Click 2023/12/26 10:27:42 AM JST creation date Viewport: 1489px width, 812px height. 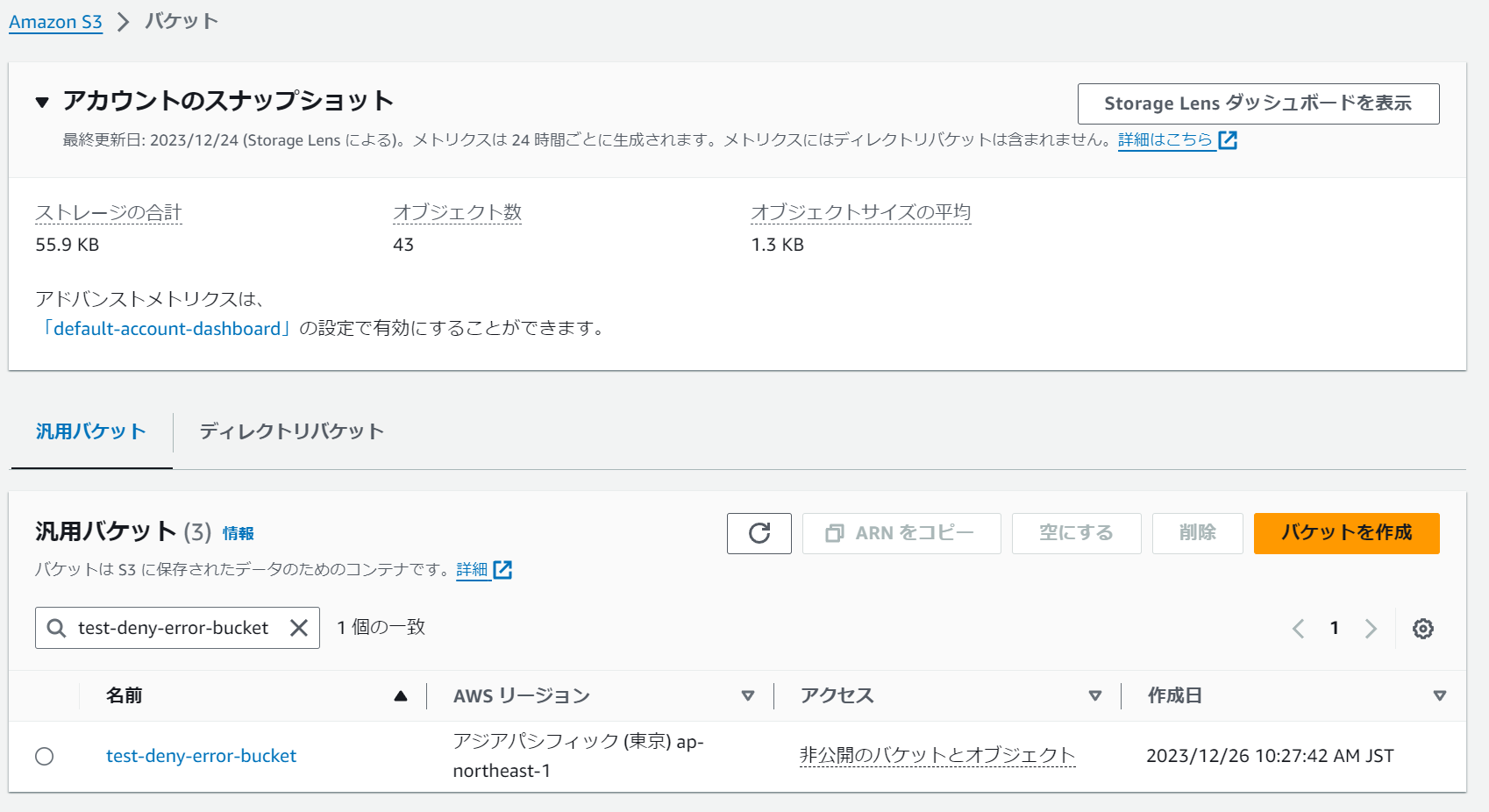(1270, 756)
